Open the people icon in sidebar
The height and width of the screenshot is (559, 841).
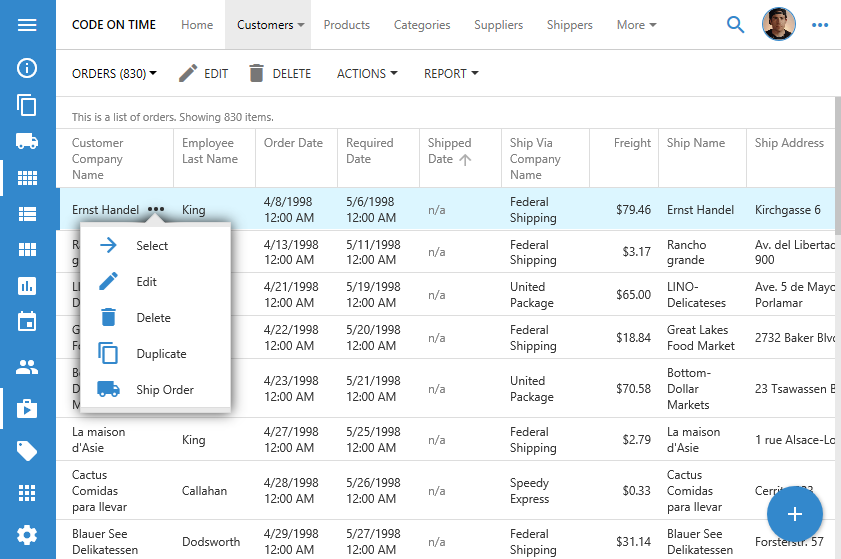tap(27, 367)
